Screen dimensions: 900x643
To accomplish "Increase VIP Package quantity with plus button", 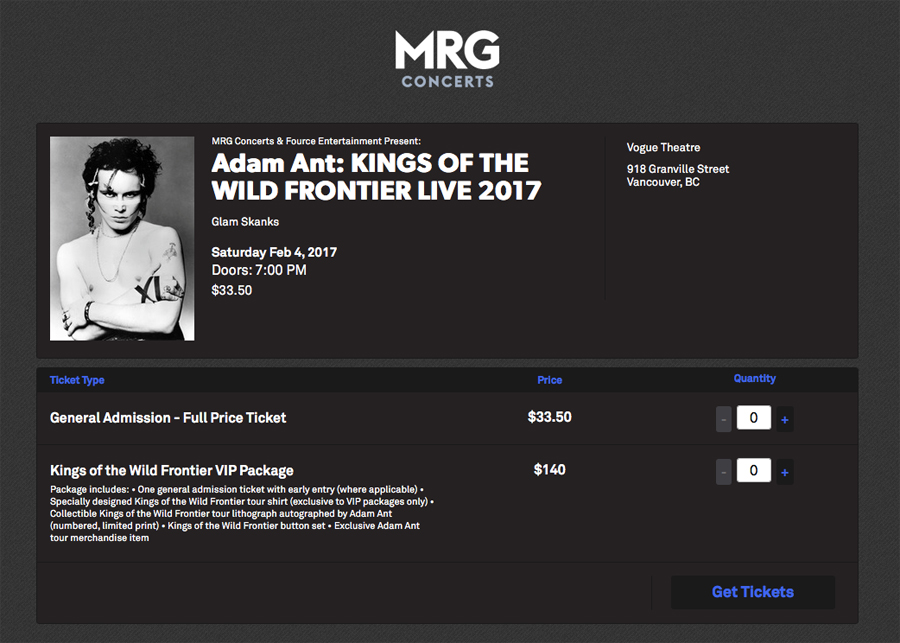I will [x=785, y=472].
